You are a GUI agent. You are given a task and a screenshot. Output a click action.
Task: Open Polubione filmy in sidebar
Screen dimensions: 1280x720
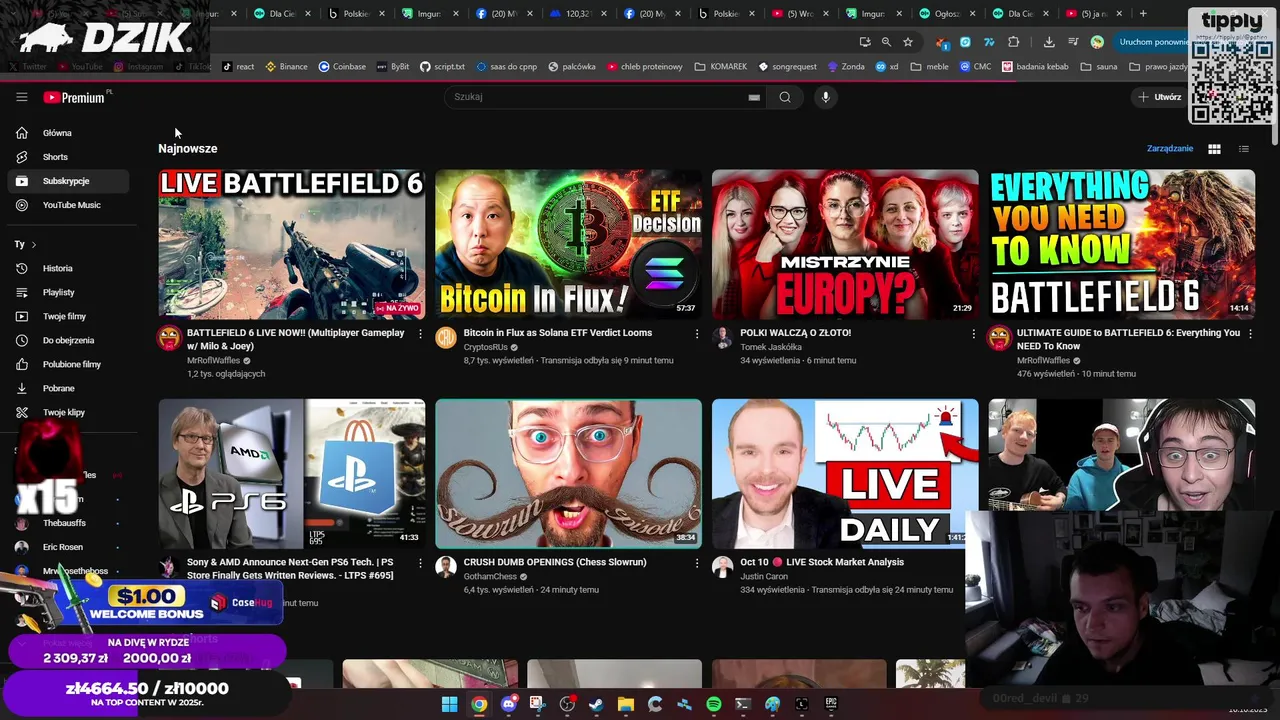68,365
